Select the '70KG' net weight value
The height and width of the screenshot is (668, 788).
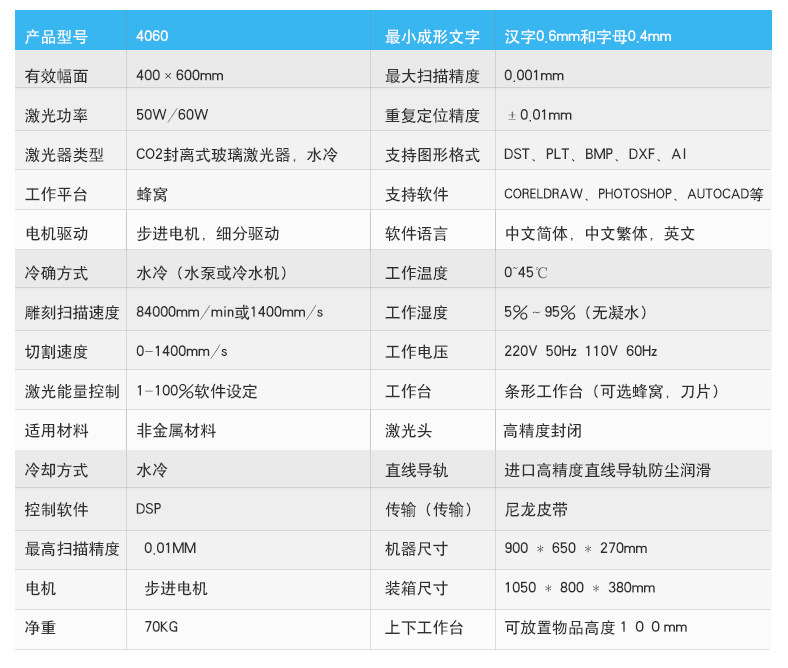tap(161, 627)
